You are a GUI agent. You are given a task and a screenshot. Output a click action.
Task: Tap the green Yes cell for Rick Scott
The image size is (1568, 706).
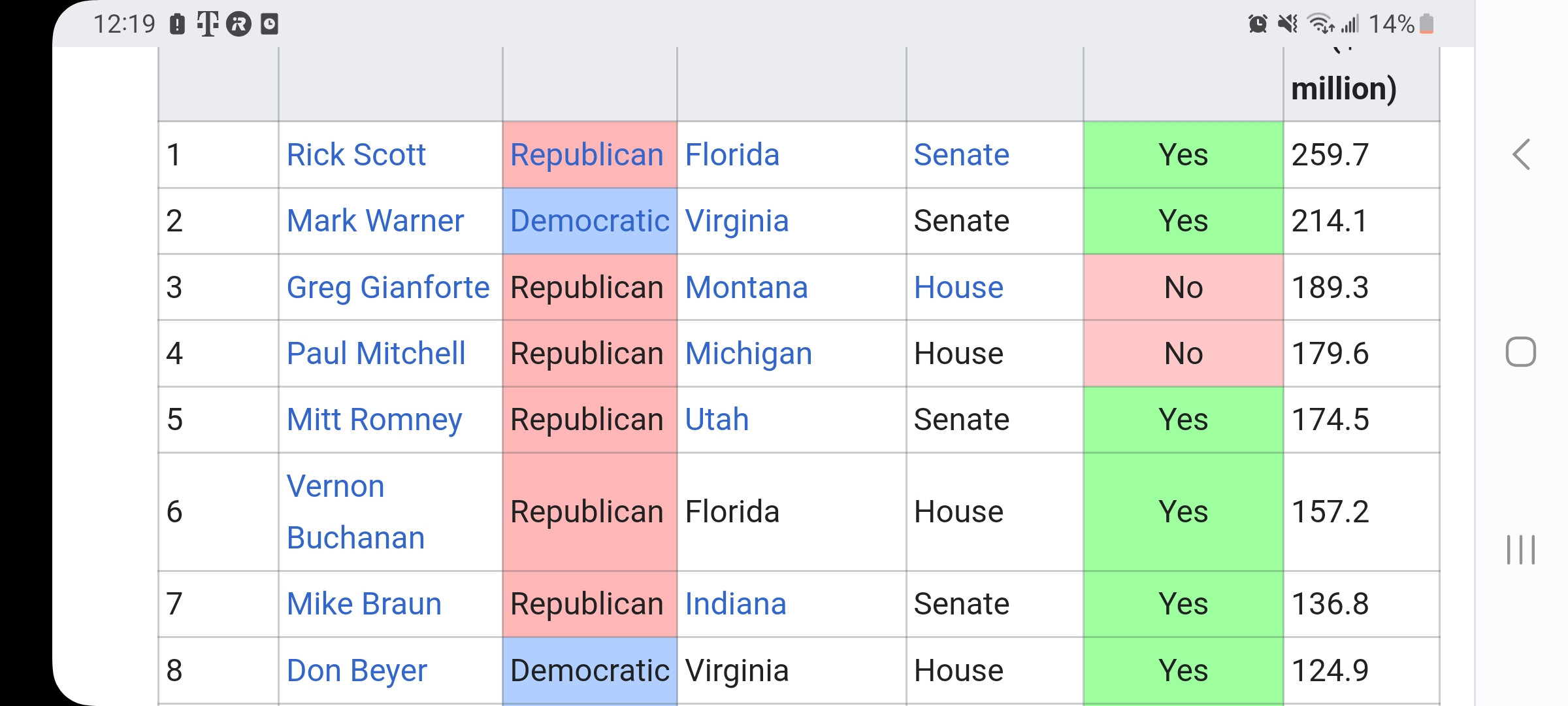pos(1183,155)
